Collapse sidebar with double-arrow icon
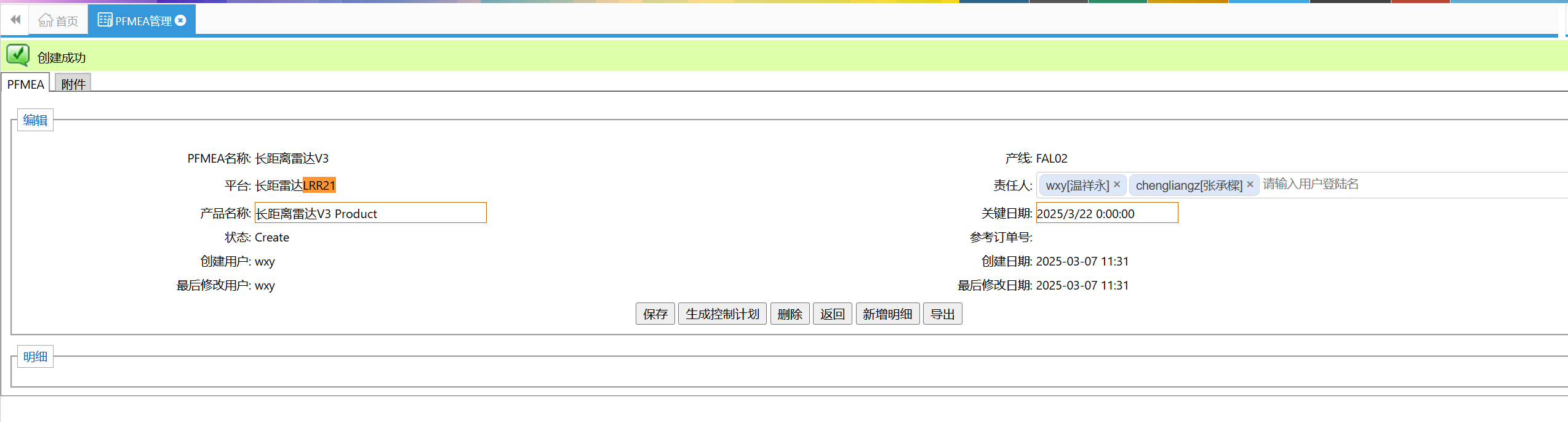This screenshot has width=1568, height=422. (15, 20)
